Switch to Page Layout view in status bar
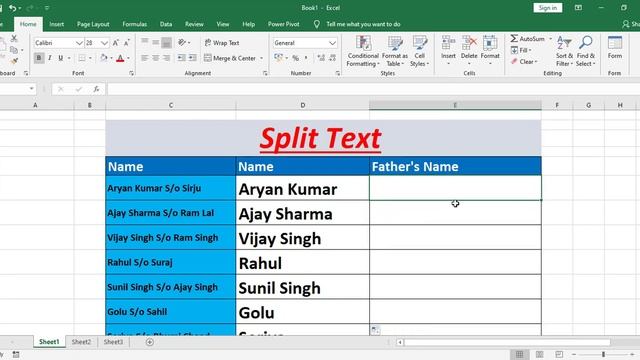640x360 pixels. [x=539, y=354]
